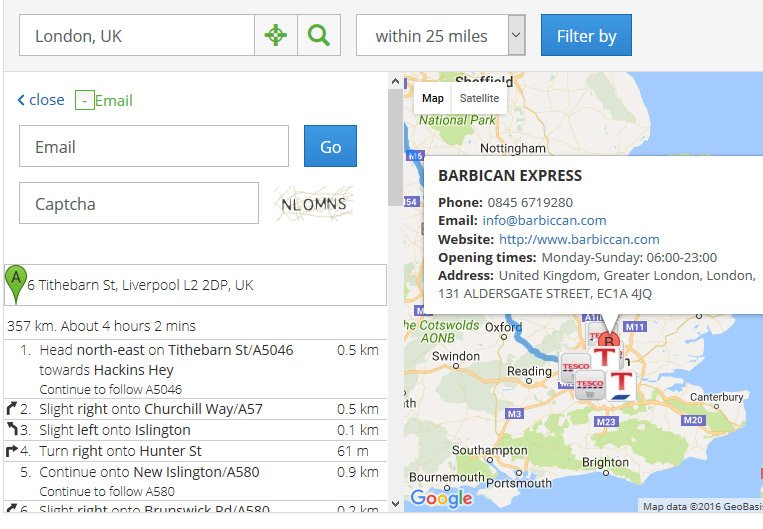Click the blue Filter by button
The height and width of the screenshot is (529, 763).
click(586, 35)
